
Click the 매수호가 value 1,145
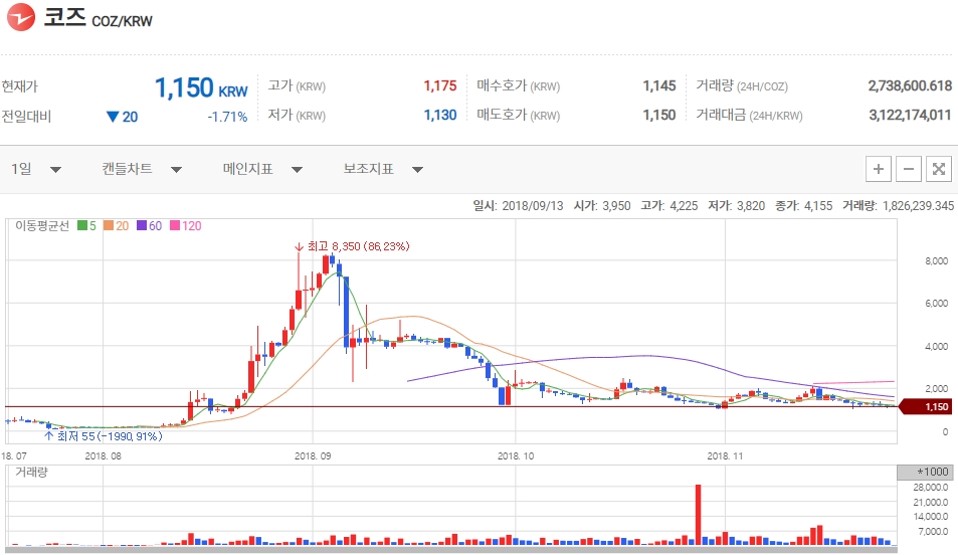click(x=659, y=86)
